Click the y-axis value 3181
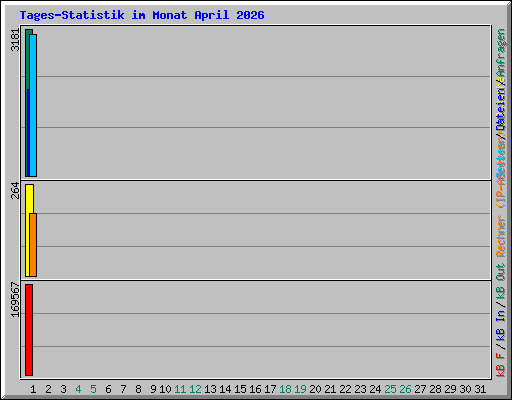This screenshot has height=400, width=512. click(15, 40)
